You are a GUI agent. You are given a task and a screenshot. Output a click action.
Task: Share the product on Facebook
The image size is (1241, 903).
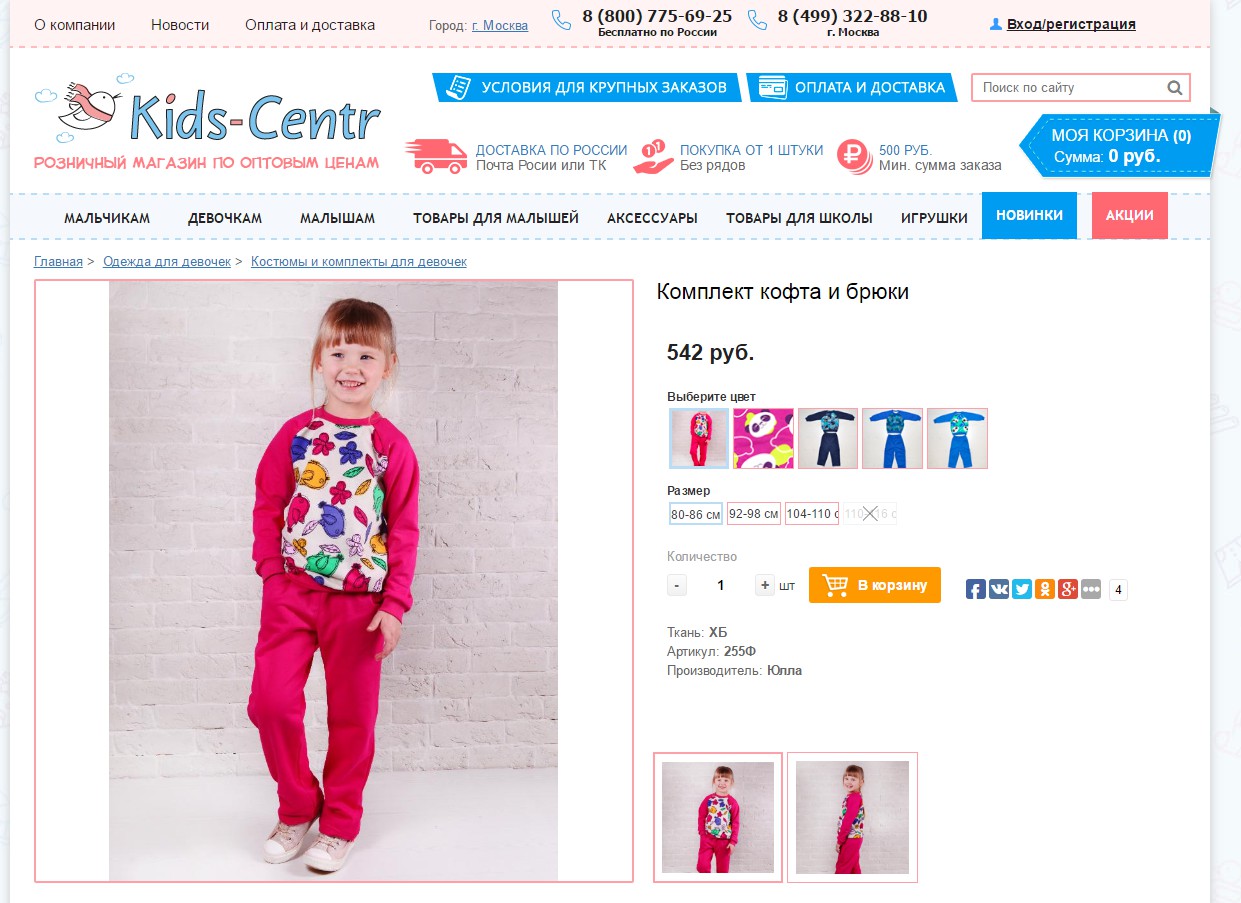tap(976, 589)
